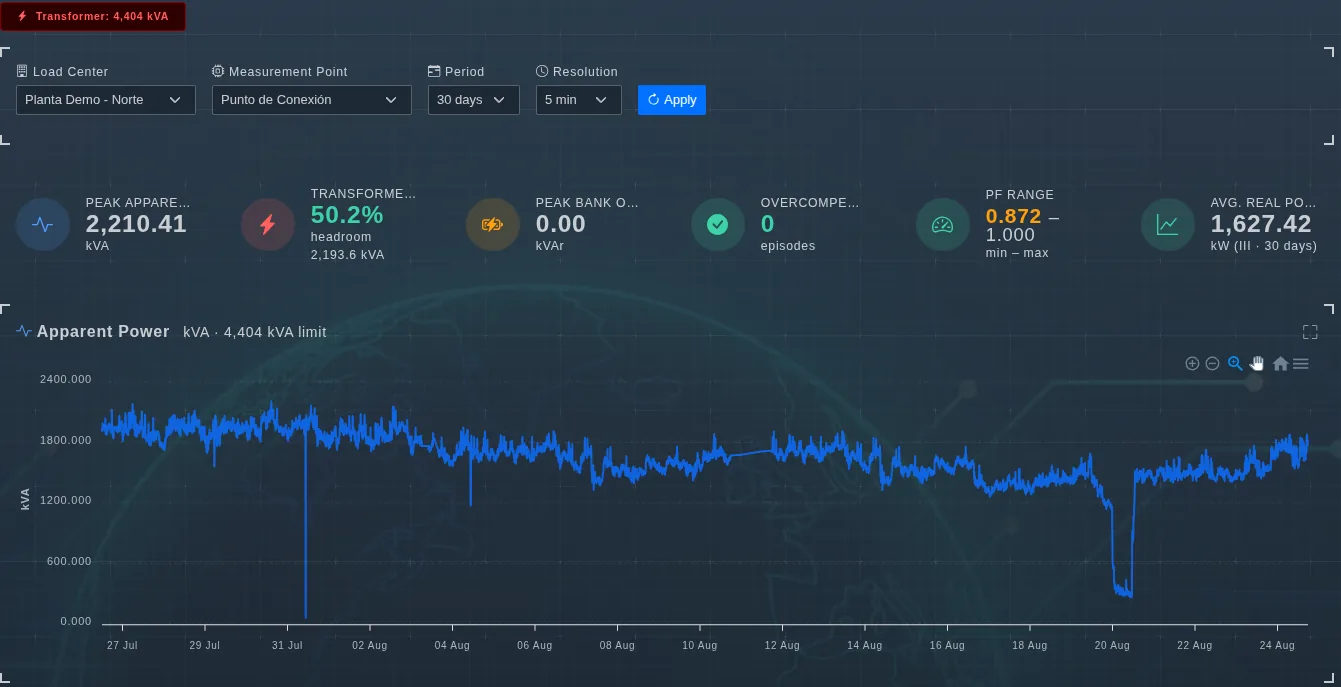Expand the Apparent Power chart to fullscreen

(x=1310, y=332)
